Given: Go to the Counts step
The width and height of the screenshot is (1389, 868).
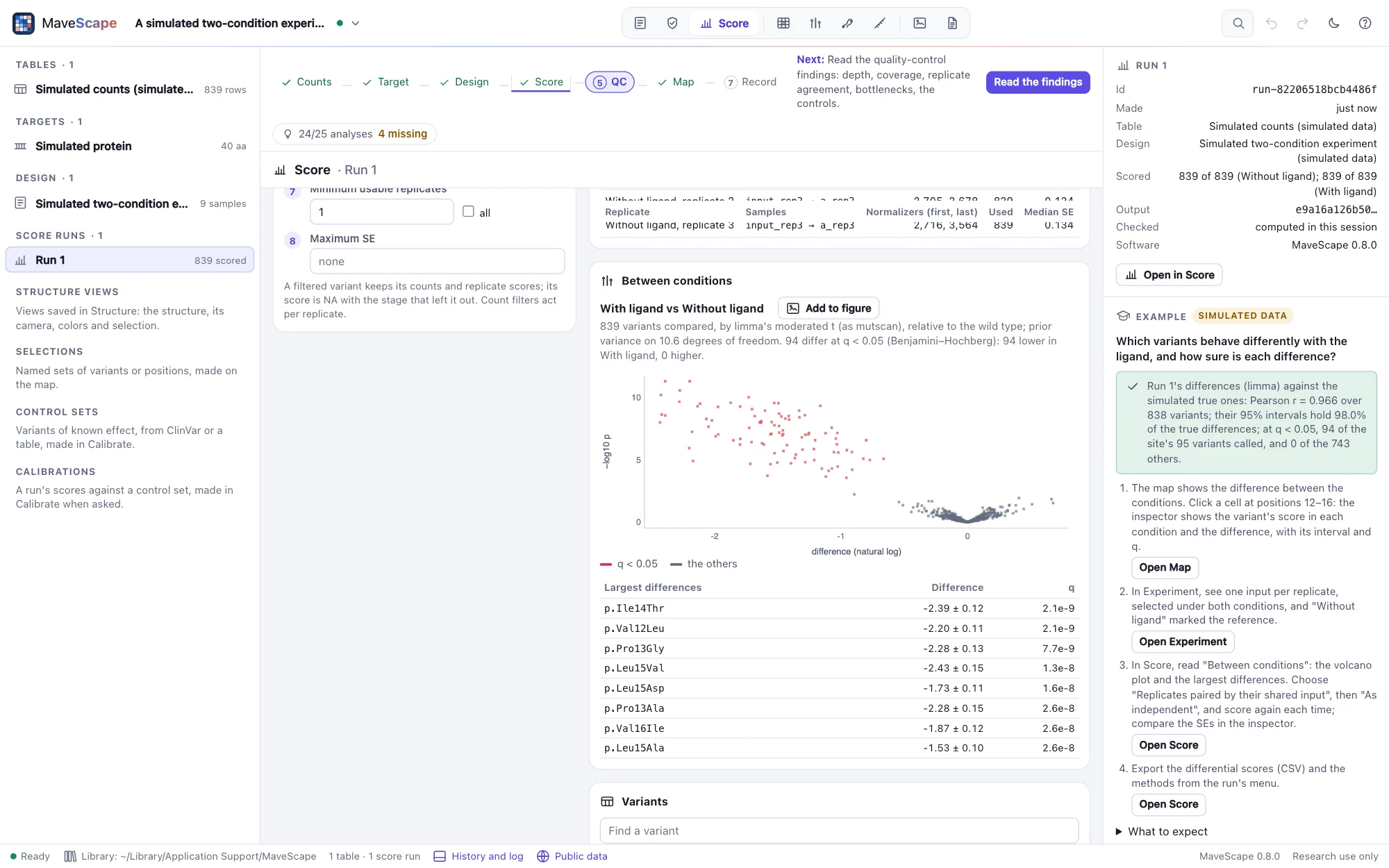Looking at the screenshot, I should [x=307, y=82].
